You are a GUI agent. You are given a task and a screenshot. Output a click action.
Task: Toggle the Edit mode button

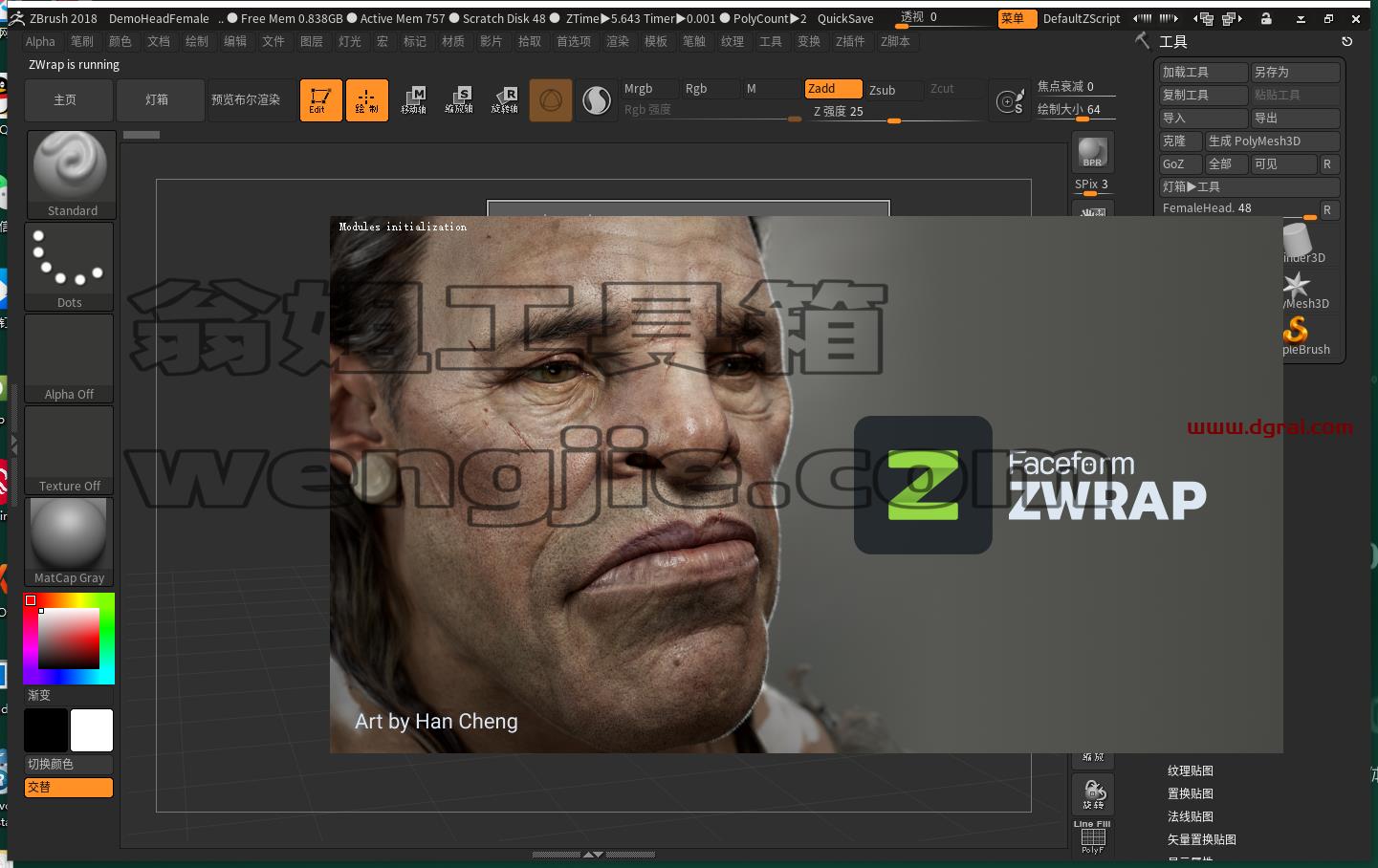pyautogui.click(x=321, y=100)
